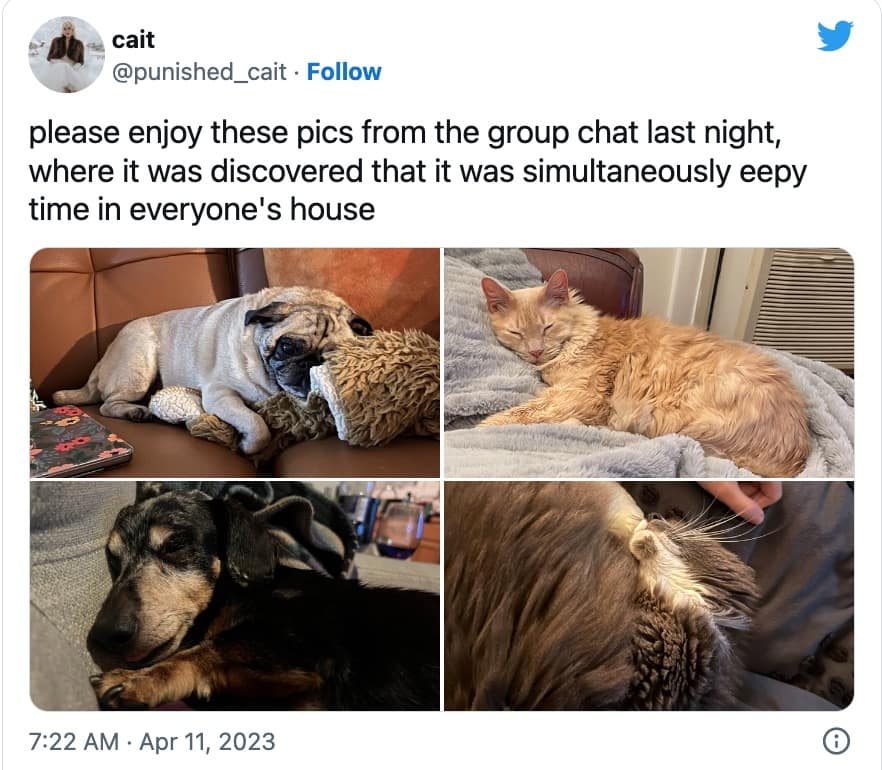The height and width of the screenshot is (770, 882).
Task: Open the display name cait
Action: click(x=133, y=40)
